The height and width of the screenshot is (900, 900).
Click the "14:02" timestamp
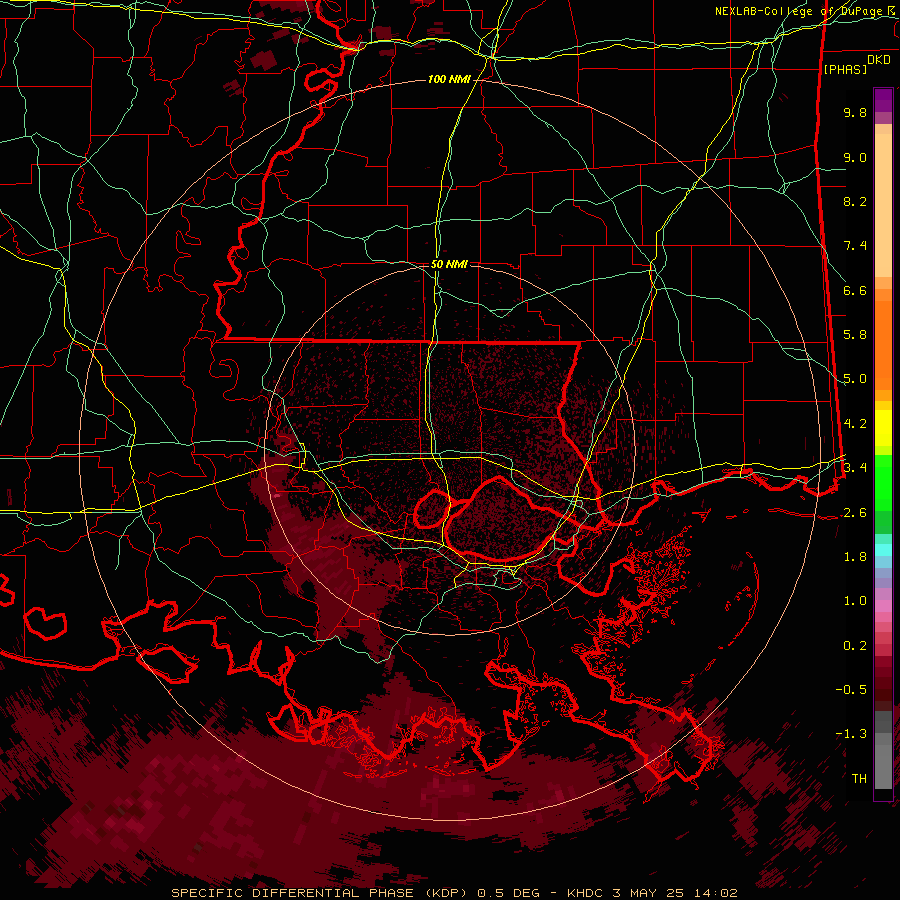click(x=718, y=893)
